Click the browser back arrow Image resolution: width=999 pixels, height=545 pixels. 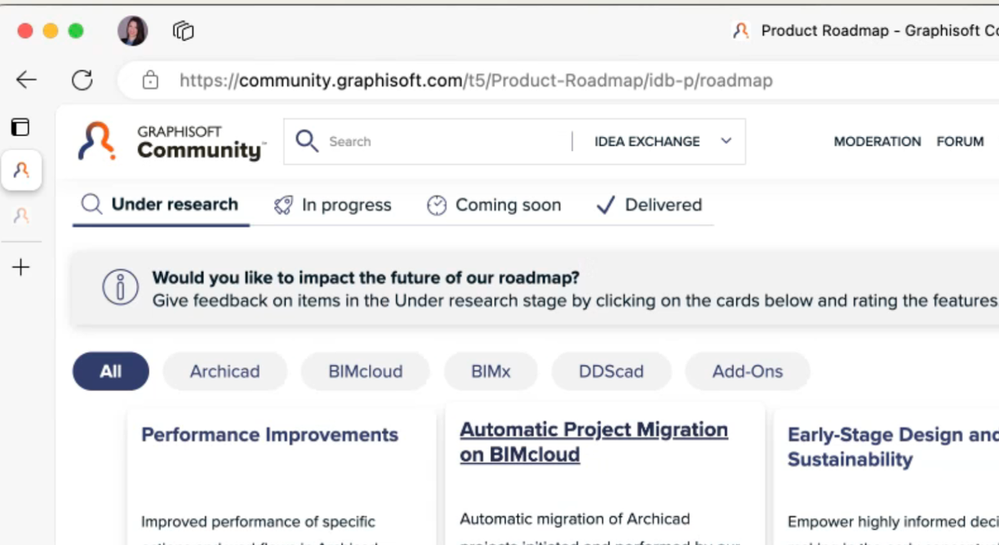tap(26, 80)
